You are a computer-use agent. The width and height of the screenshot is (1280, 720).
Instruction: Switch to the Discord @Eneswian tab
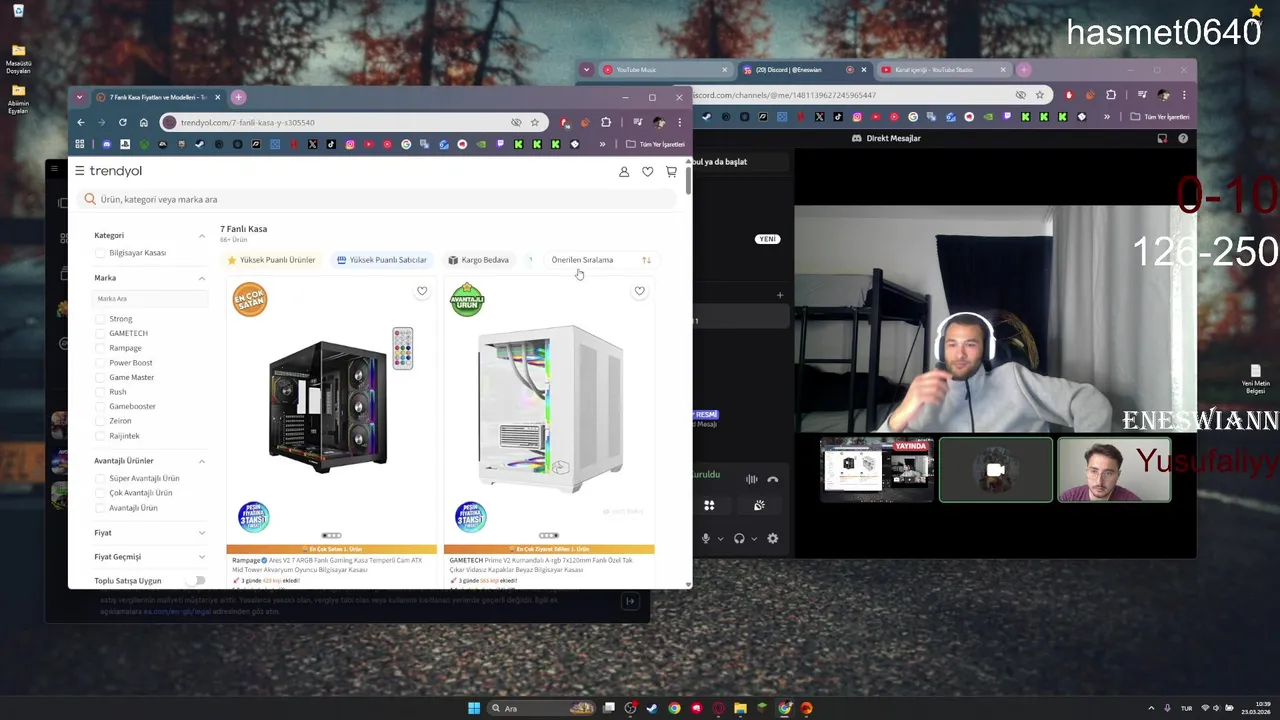click(x=805, y=70)
